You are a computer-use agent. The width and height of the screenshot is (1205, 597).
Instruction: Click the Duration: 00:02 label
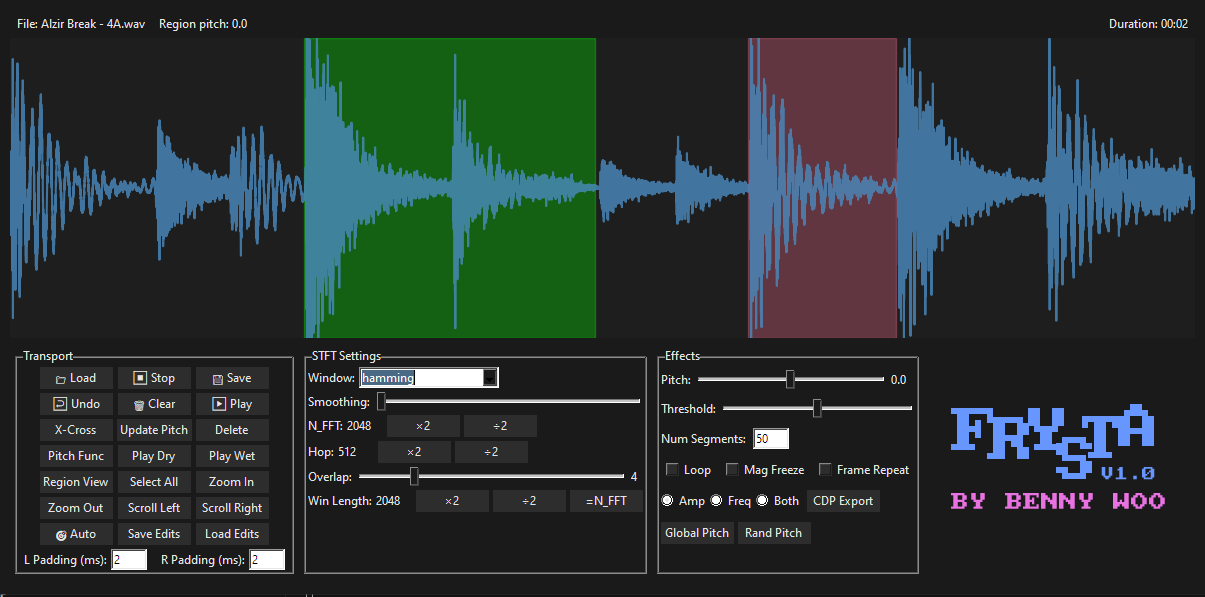tap(1148, 24)
